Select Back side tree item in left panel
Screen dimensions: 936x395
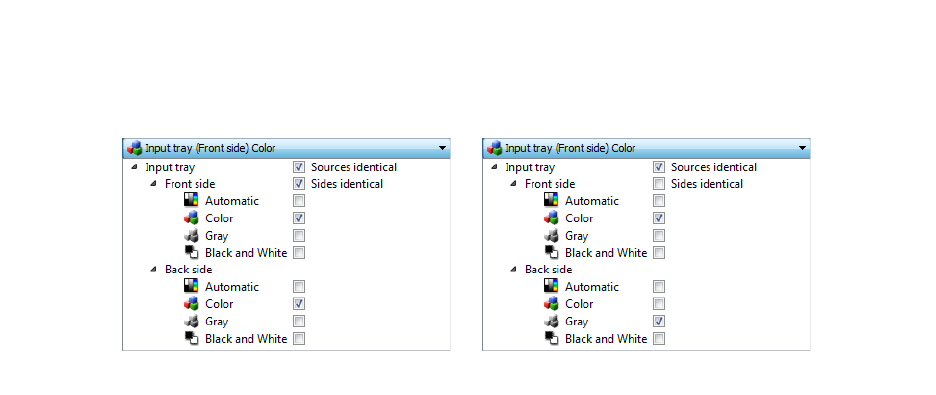coord(189,270)
